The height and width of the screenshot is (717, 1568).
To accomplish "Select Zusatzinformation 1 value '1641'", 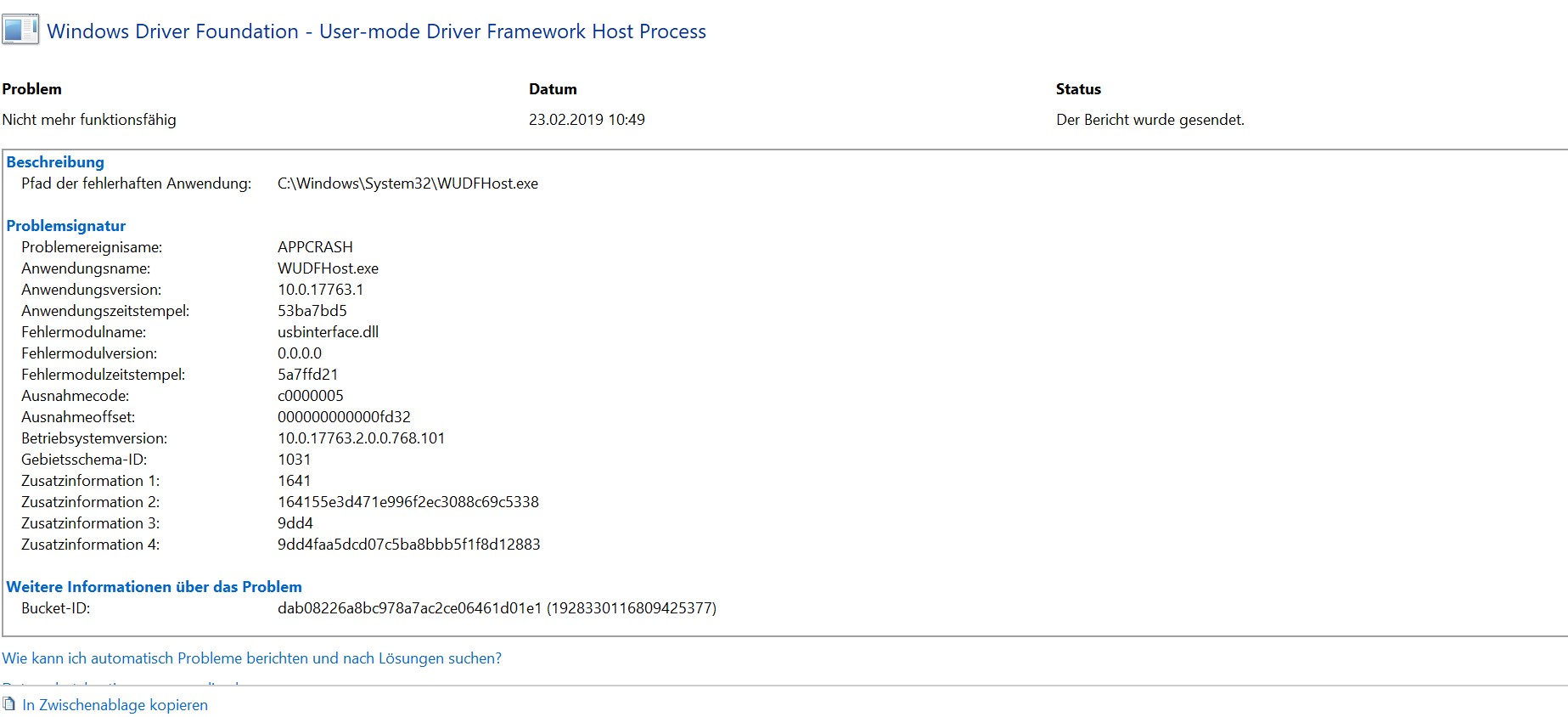I will [x=294, y=481].
